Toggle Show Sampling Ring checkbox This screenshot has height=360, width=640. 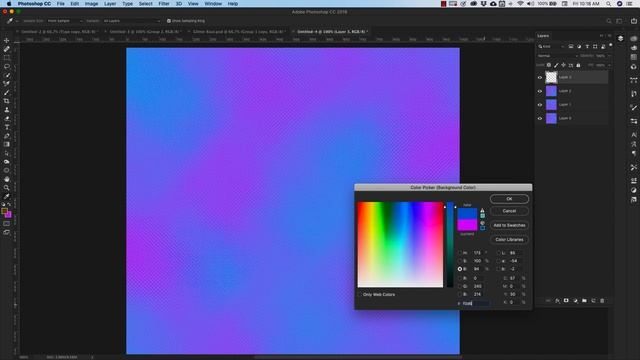pyautogui.click(x=169, y=21)
